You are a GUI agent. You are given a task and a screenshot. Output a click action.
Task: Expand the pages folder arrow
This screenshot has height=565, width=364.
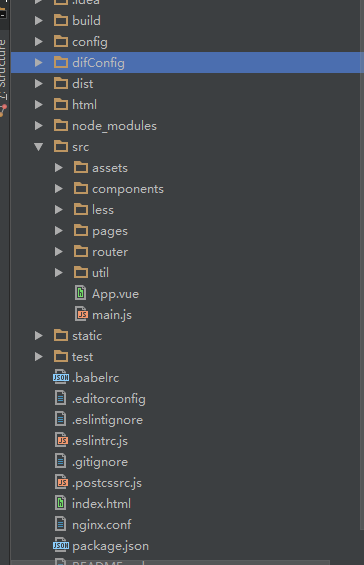click(59, 230)
